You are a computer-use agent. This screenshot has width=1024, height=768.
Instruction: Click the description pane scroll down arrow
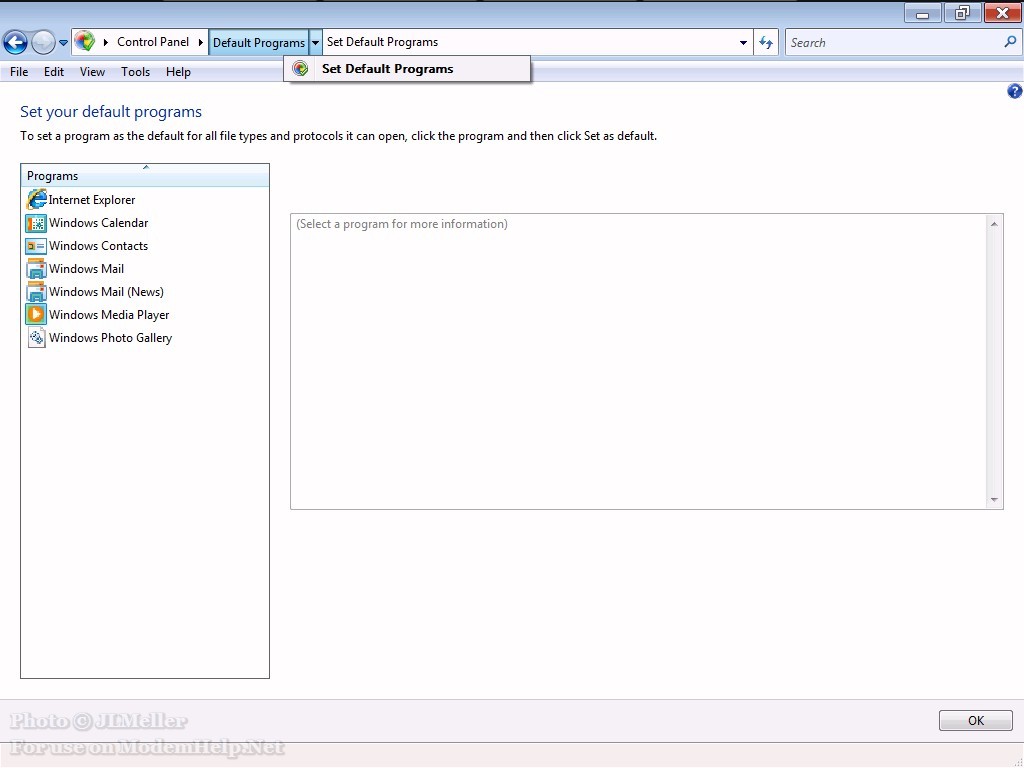tap(994, 500)
